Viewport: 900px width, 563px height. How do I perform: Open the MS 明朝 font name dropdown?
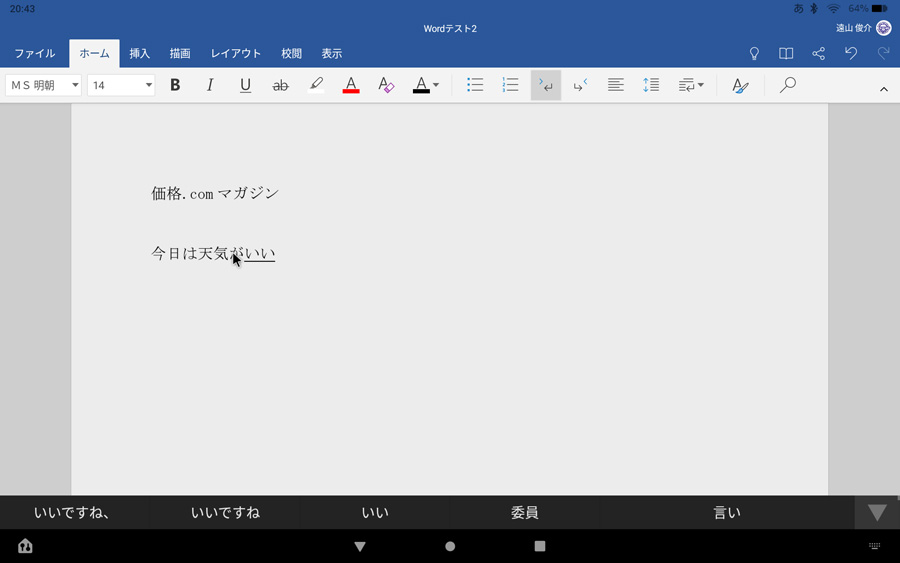[x=43, y=85]
